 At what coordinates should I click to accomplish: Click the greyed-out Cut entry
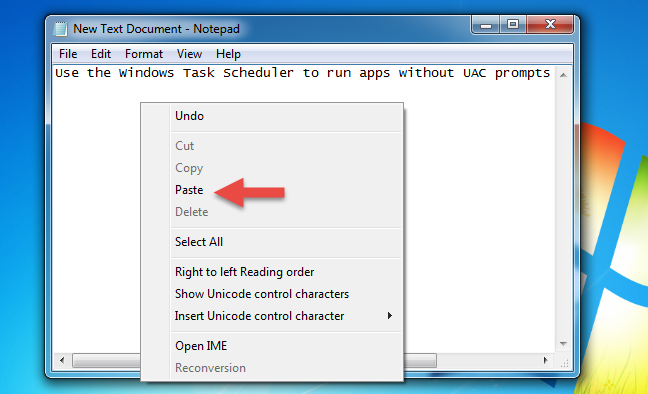coord(272,146)
